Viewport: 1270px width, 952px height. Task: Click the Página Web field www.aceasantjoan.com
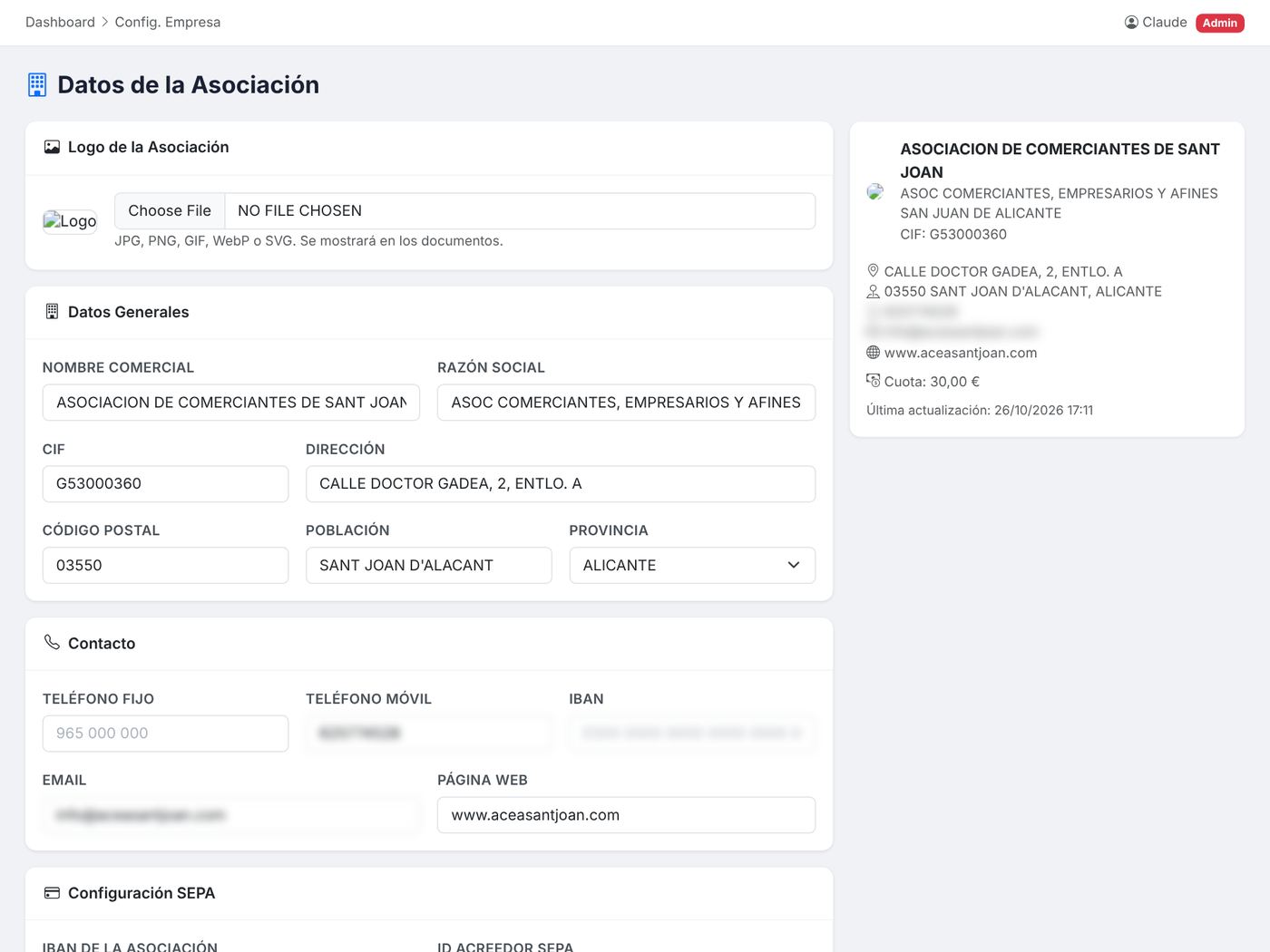(x=626, y=815)
